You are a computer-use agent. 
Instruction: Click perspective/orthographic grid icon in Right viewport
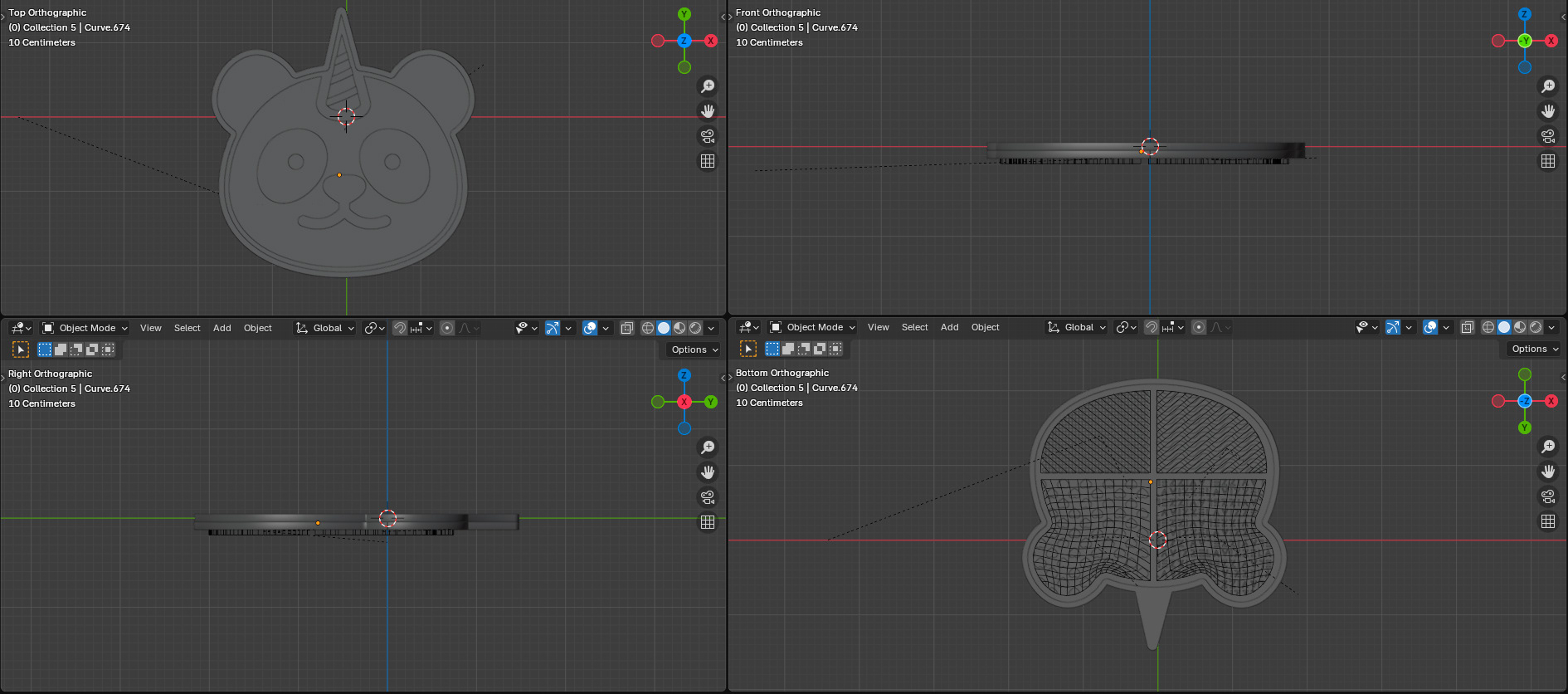pos(708,522)
